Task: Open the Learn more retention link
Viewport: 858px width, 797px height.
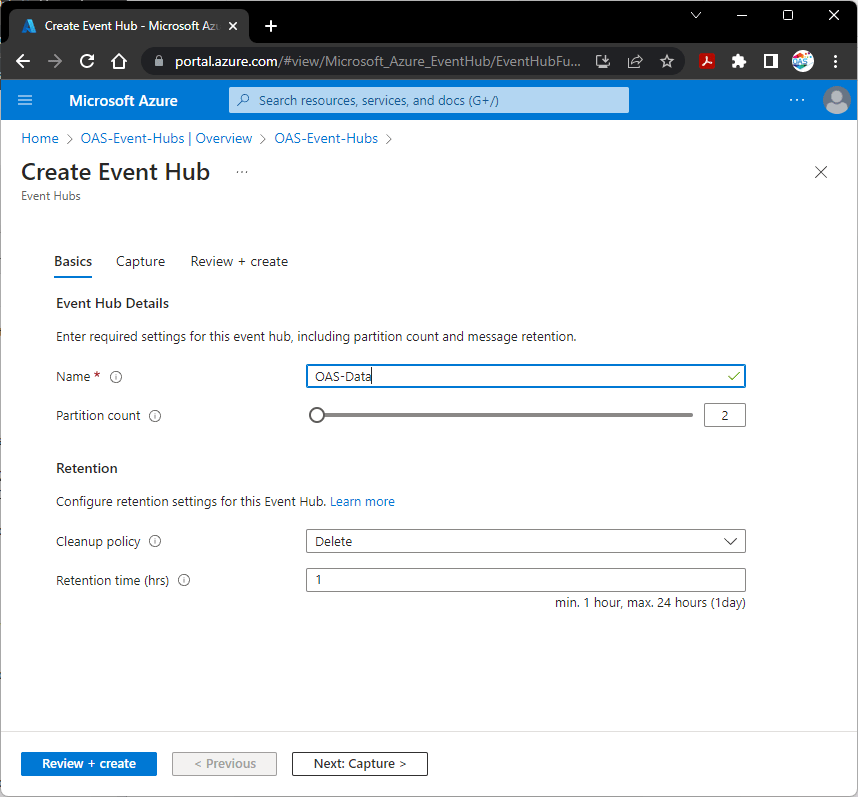Action: [362, 501]
